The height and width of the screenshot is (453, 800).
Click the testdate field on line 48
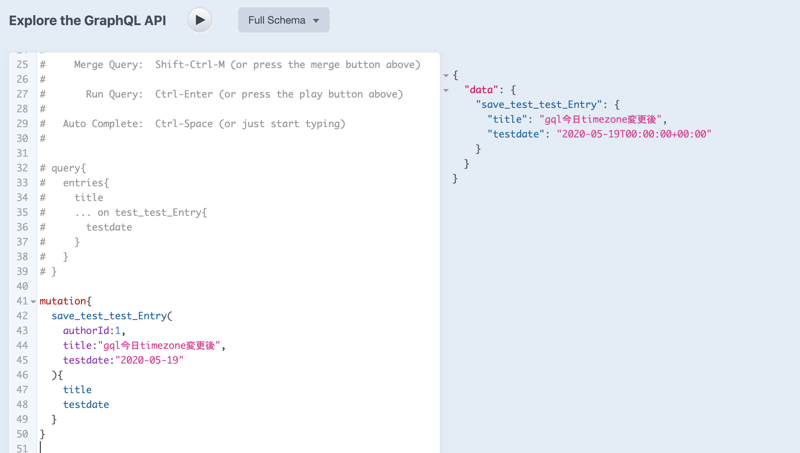[86, 405]
